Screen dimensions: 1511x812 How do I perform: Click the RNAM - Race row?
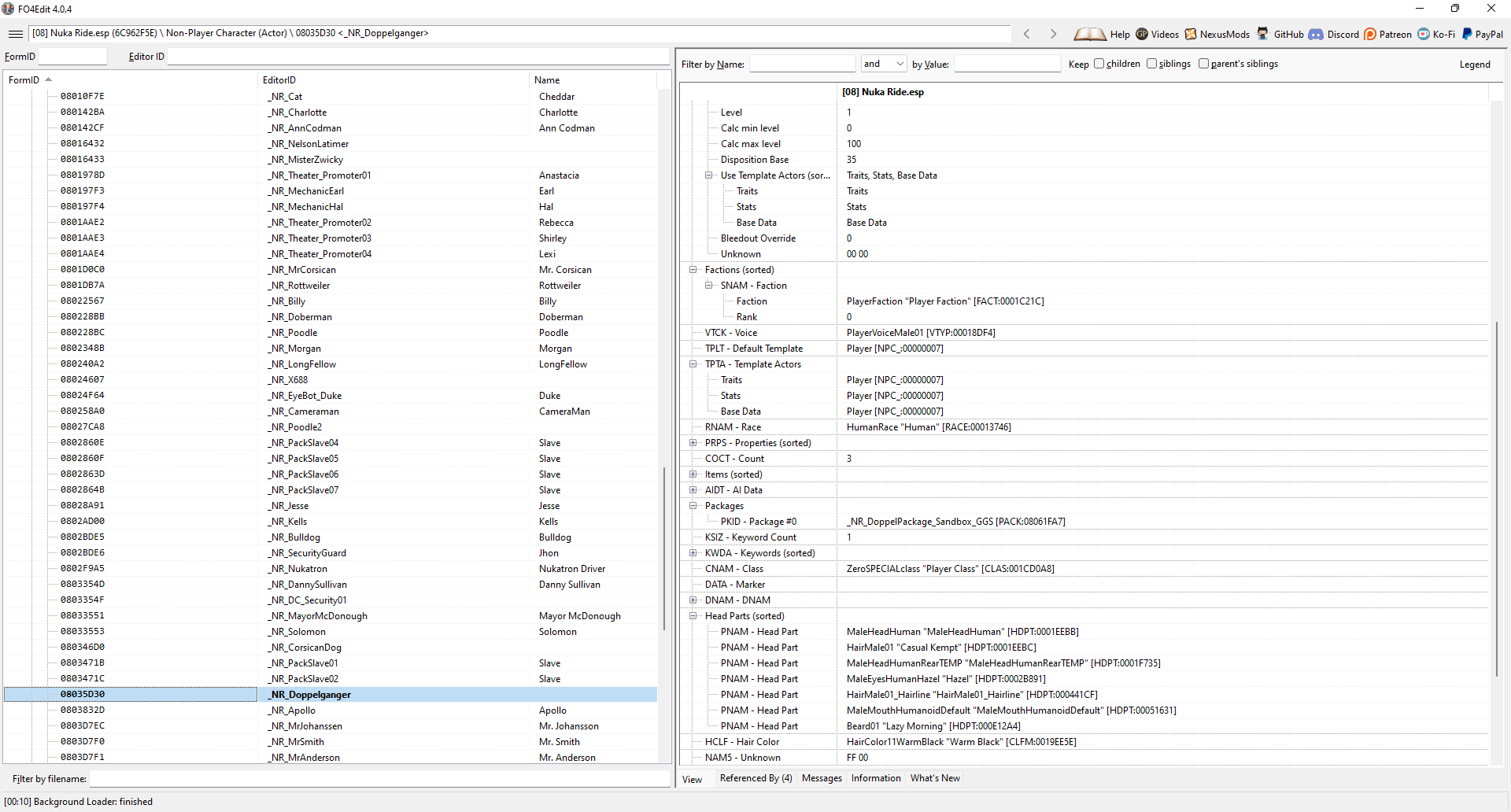[x=1084, y=427]
